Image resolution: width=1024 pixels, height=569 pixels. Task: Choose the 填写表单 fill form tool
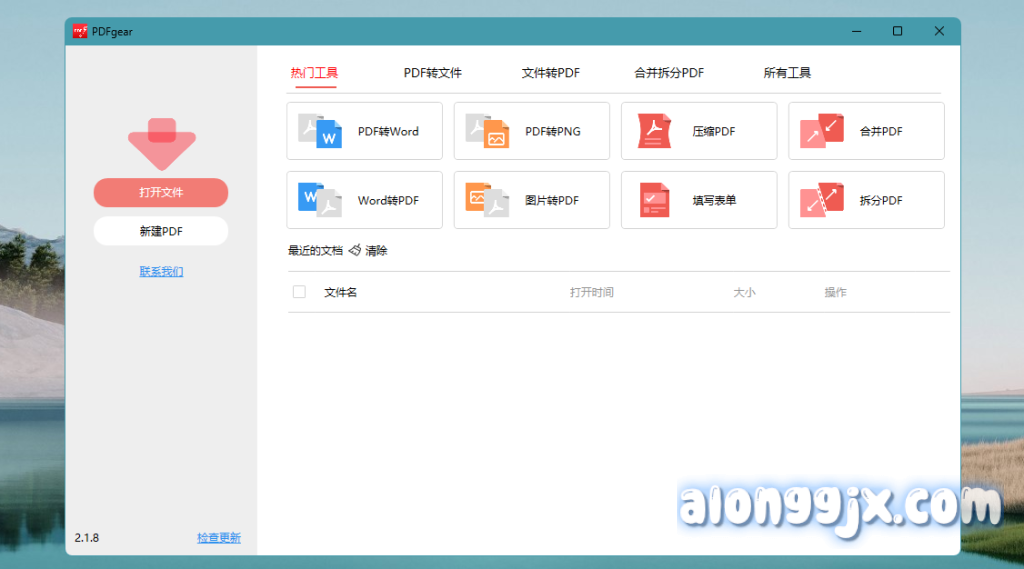click(698, 200)
